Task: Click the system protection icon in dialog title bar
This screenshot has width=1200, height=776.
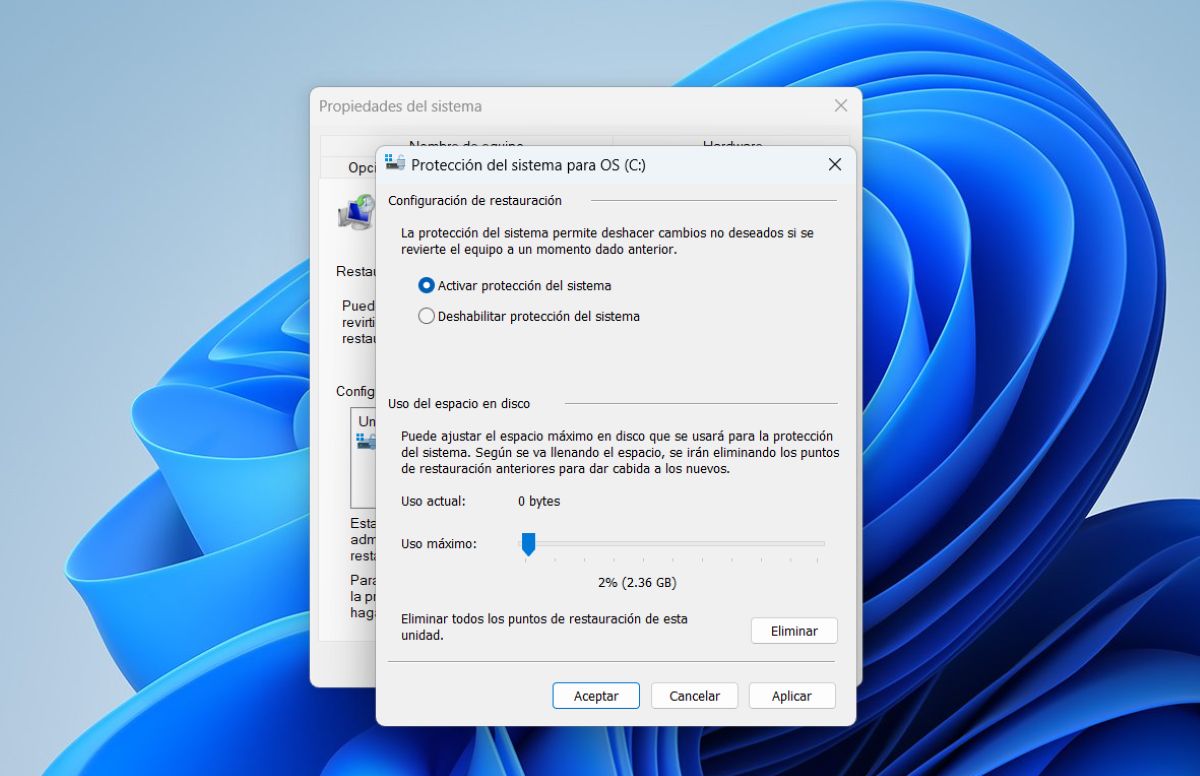Action: (394, 164)
